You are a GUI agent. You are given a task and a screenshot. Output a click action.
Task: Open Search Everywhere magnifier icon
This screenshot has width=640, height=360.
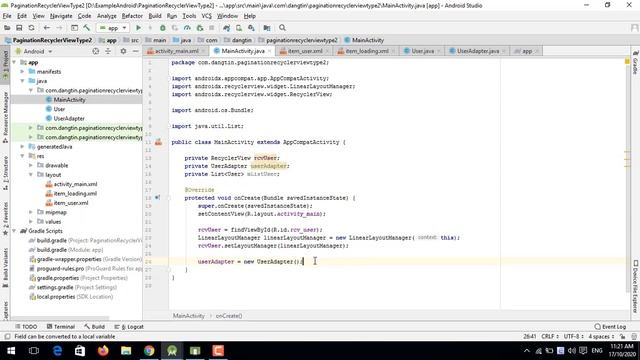[x=282, y=28]
